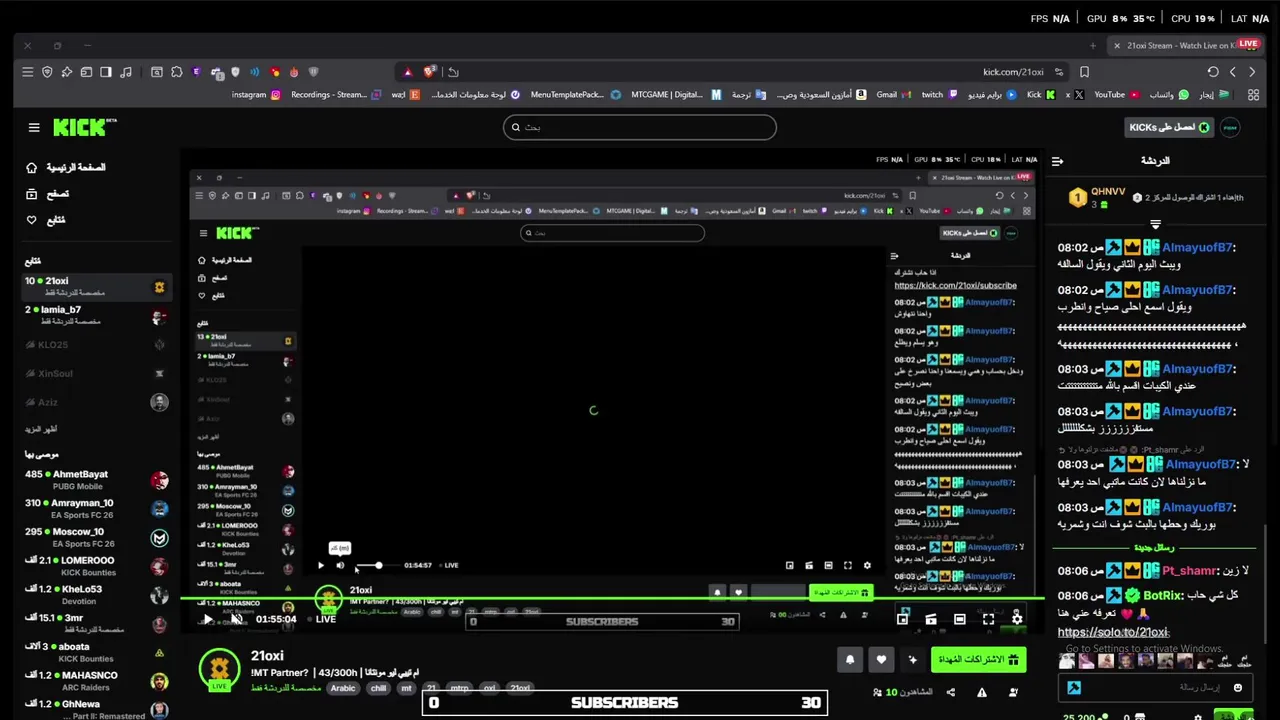
Task: Open the browser extensions puzzle icon
Action: click(177, 72)
